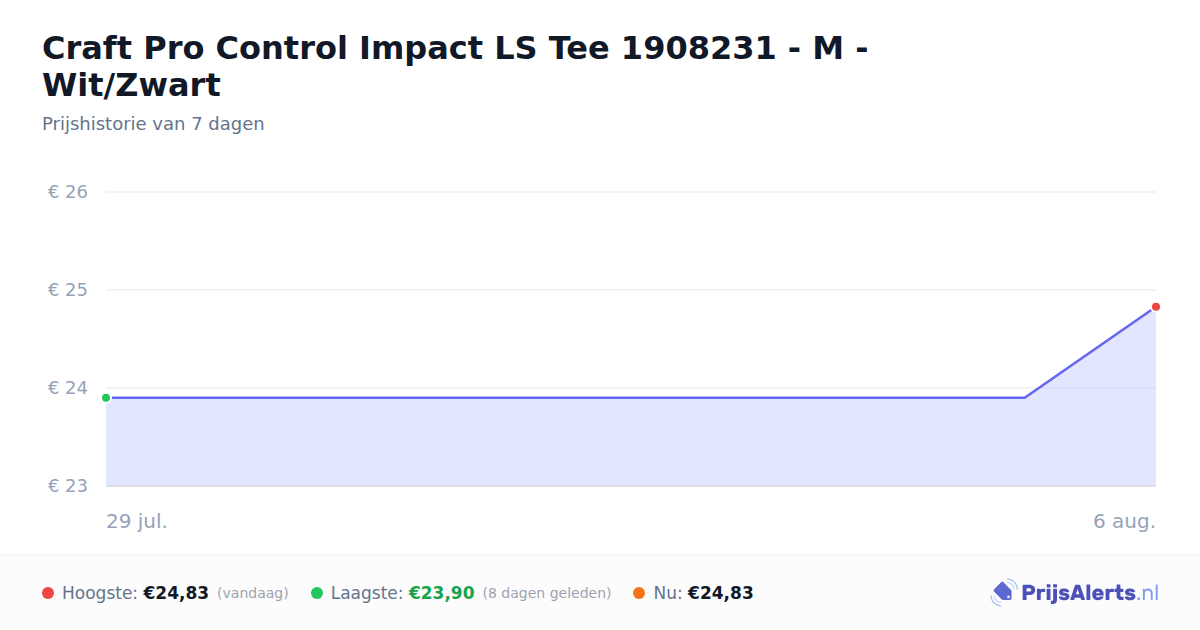Click the green Laagste legend dot
The image size is (1200, 630).
click(x=317, y=593)
